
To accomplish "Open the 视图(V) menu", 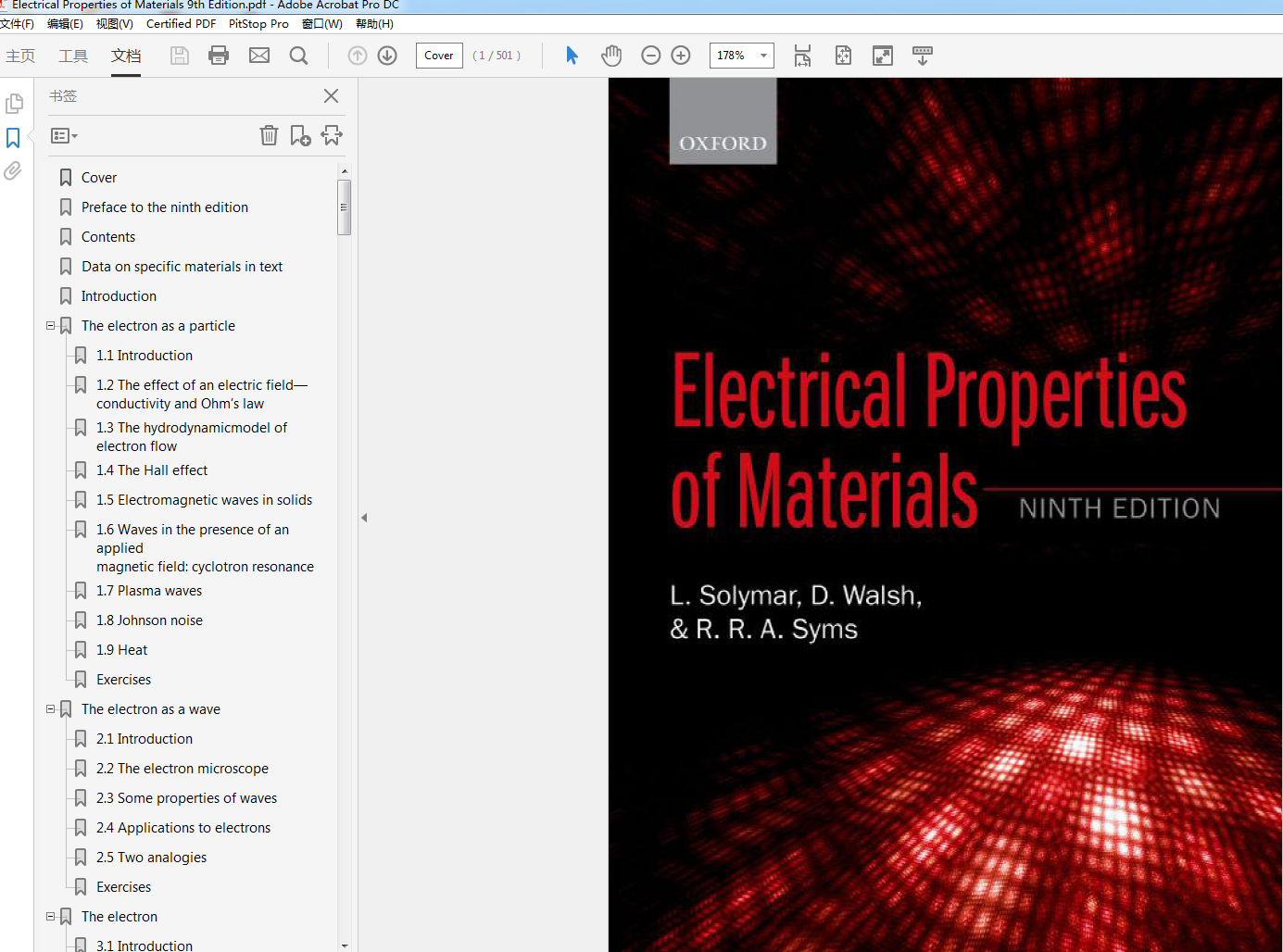I will (115, 24).
